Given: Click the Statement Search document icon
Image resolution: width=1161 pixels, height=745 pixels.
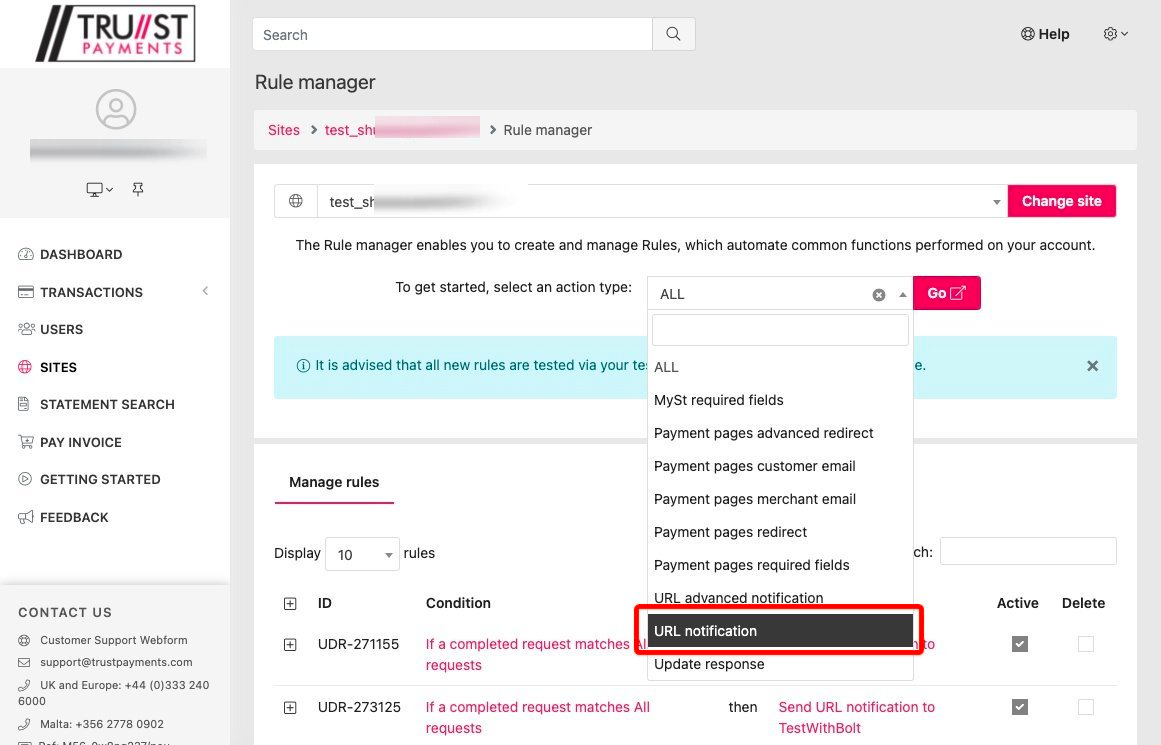Looking at the screenshot, I should 24,404.
